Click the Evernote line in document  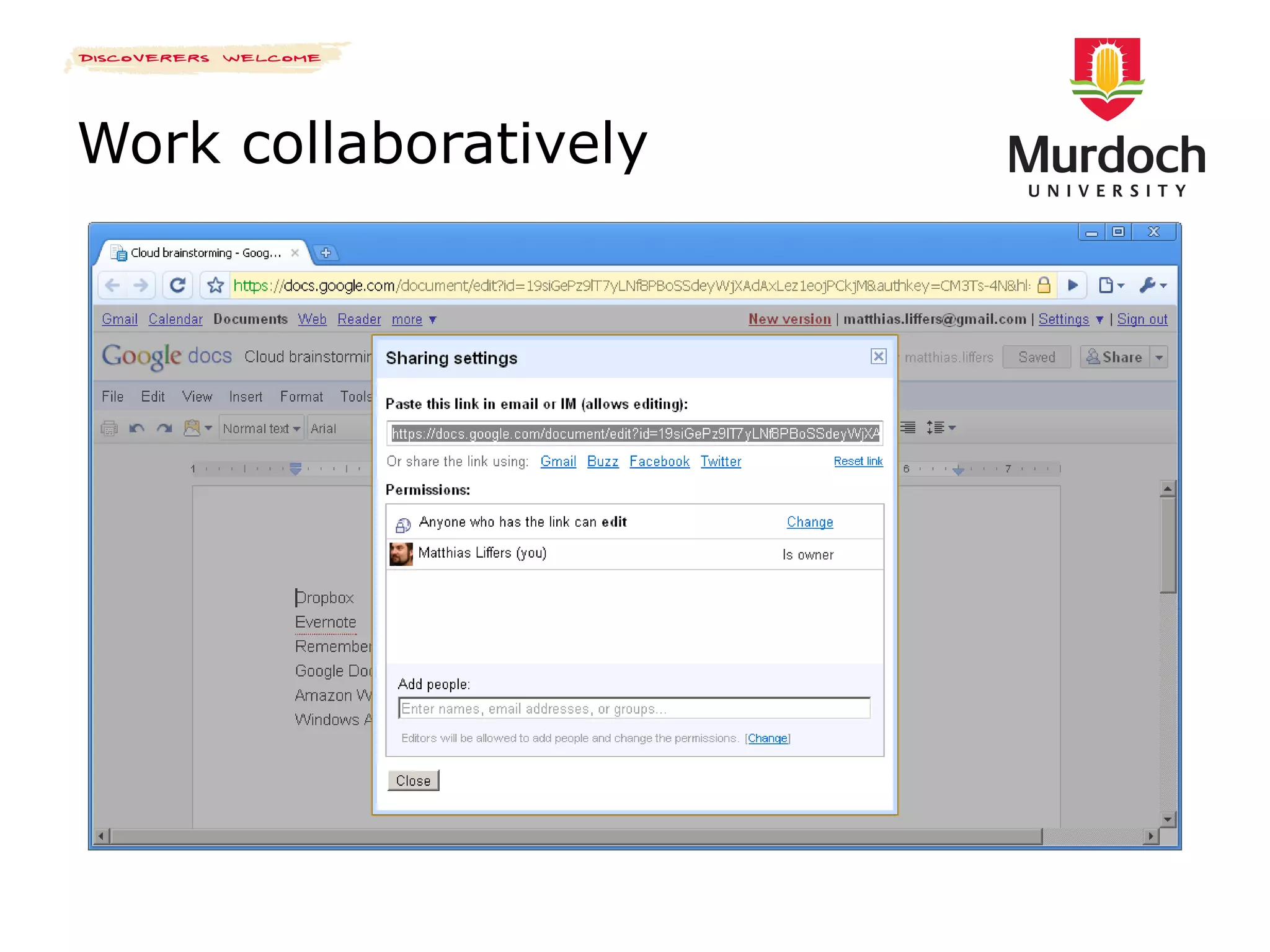click(x=326, y=622)
